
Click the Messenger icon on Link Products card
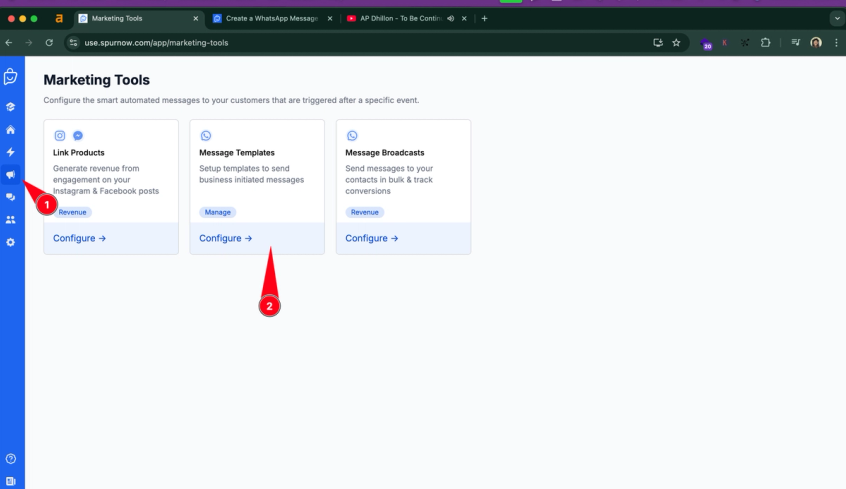point(78,135)
